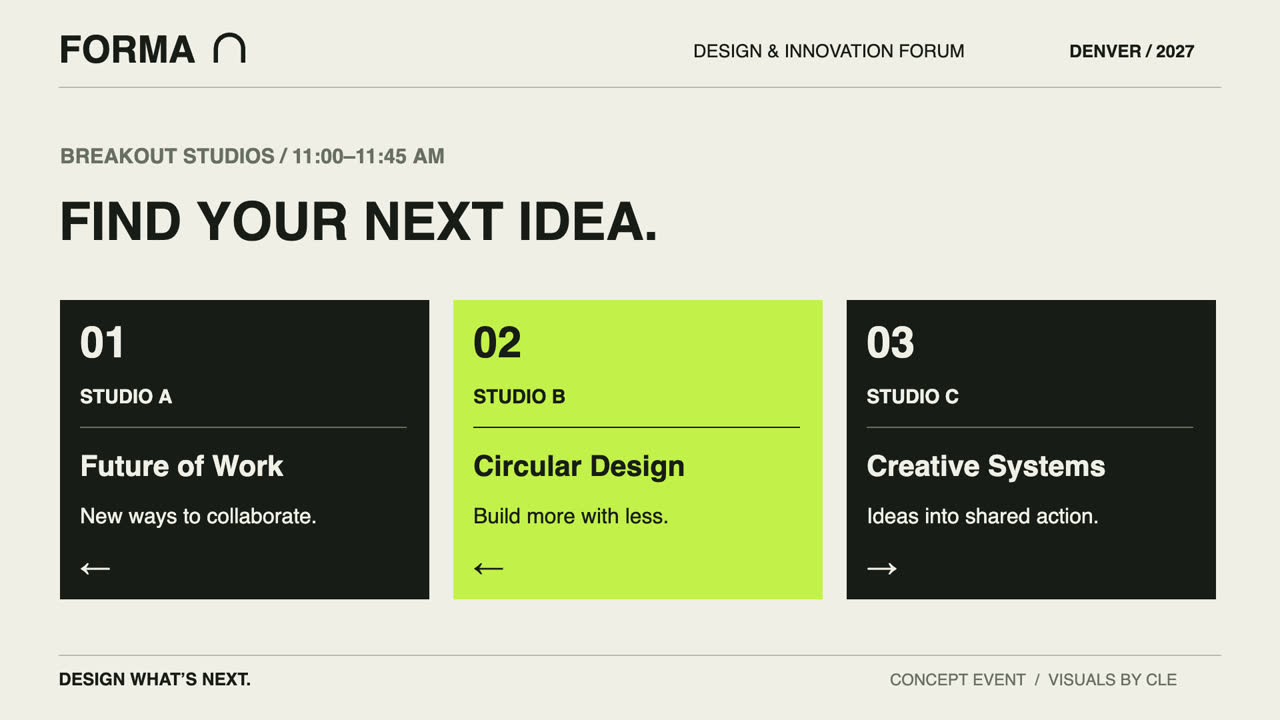
Task: Click the left arrow in Studio B card
Action: [x=488, y=568]
